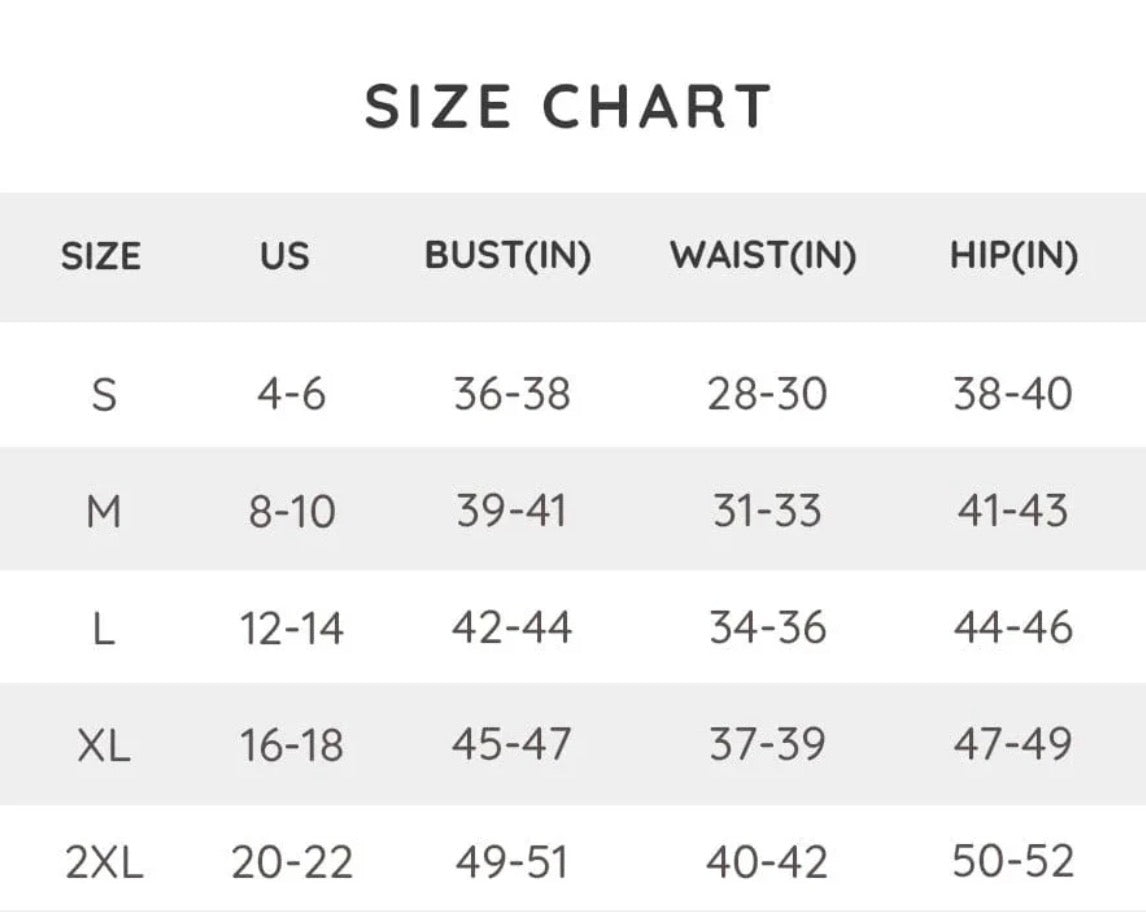
Task: Click the 45-47 bust cell
Action: (511, 745)
